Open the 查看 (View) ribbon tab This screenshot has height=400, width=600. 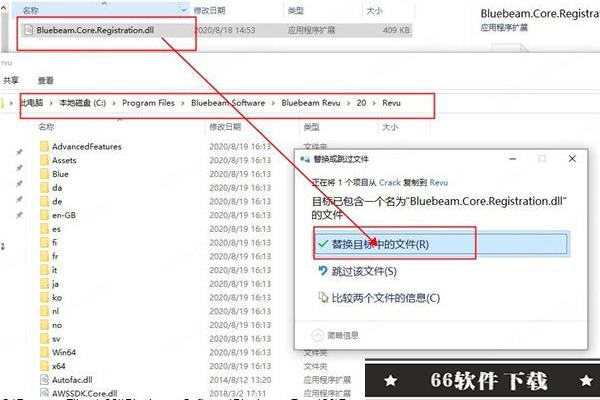[46, 80]
